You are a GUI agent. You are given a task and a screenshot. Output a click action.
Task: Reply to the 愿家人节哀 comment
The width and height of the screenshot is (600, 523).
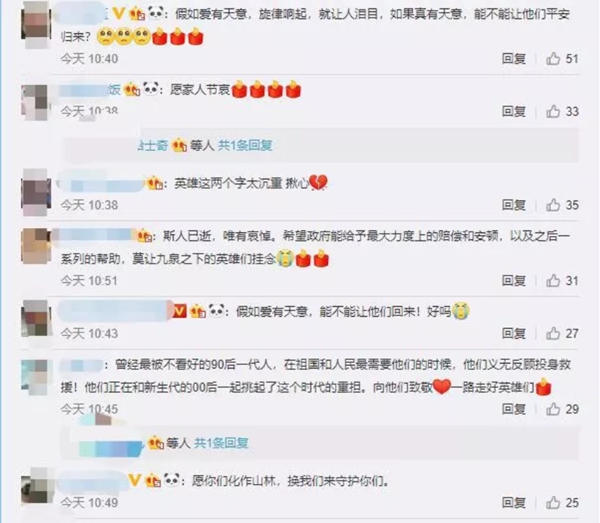514,111
